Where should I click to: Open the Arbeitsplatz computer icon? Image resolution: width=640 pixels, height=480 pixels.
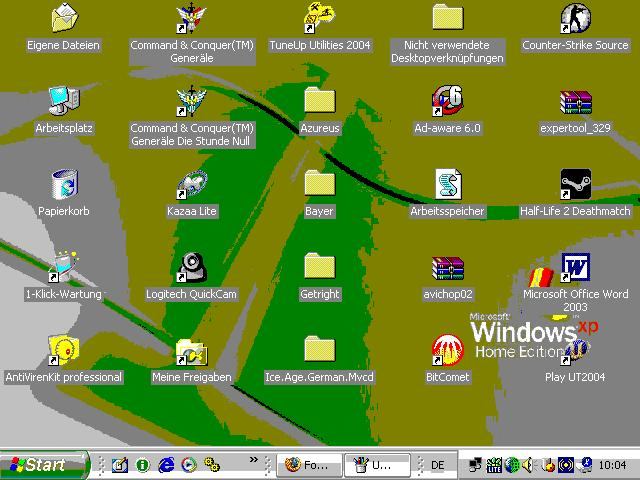64,101
